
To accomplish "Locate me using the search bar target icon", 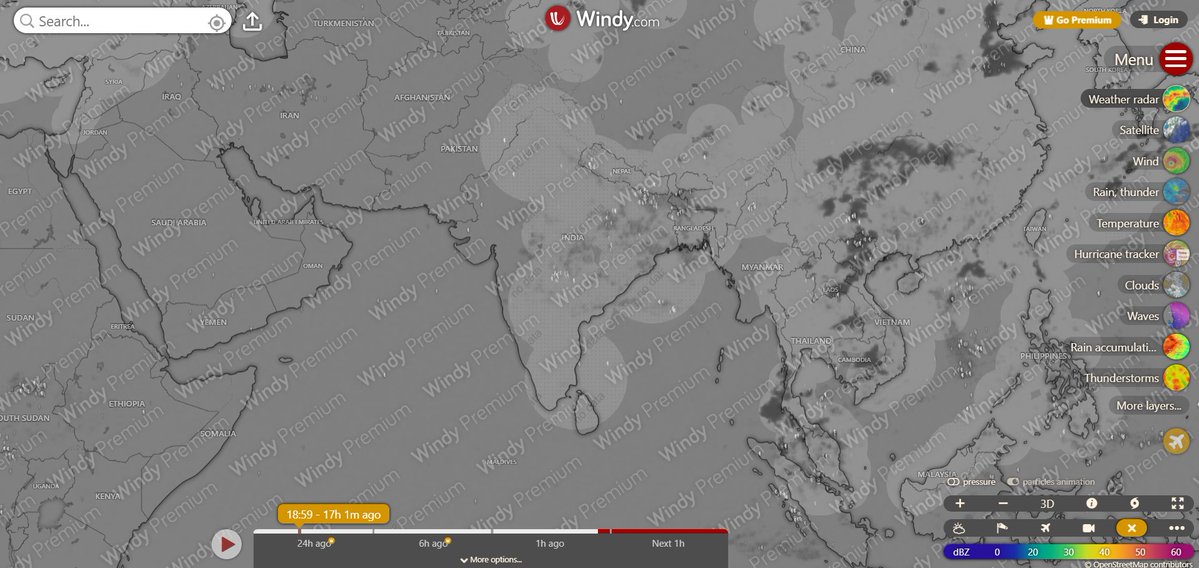I will [216, 22].
